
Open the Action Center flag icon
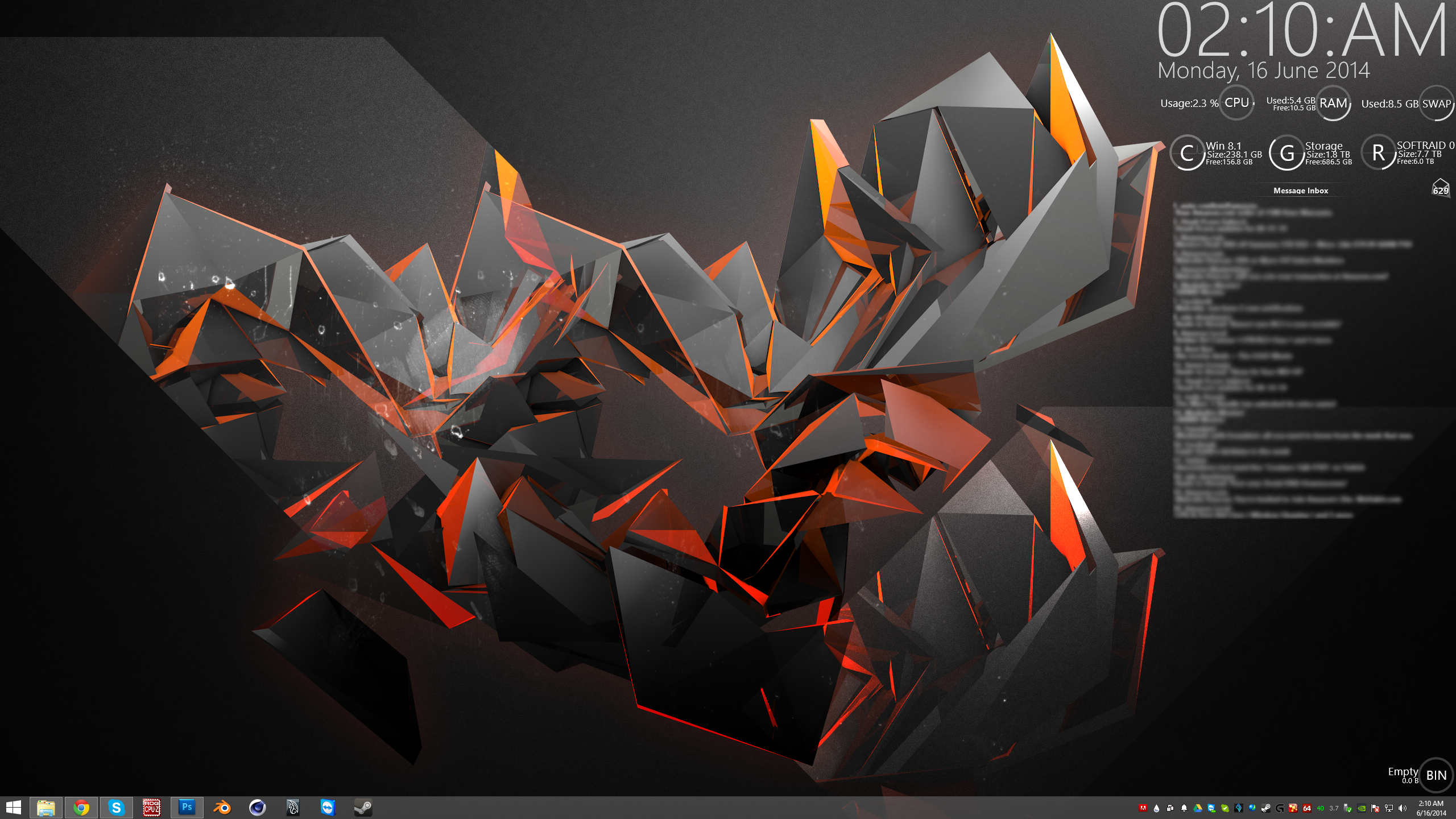tap(1375, 808)
